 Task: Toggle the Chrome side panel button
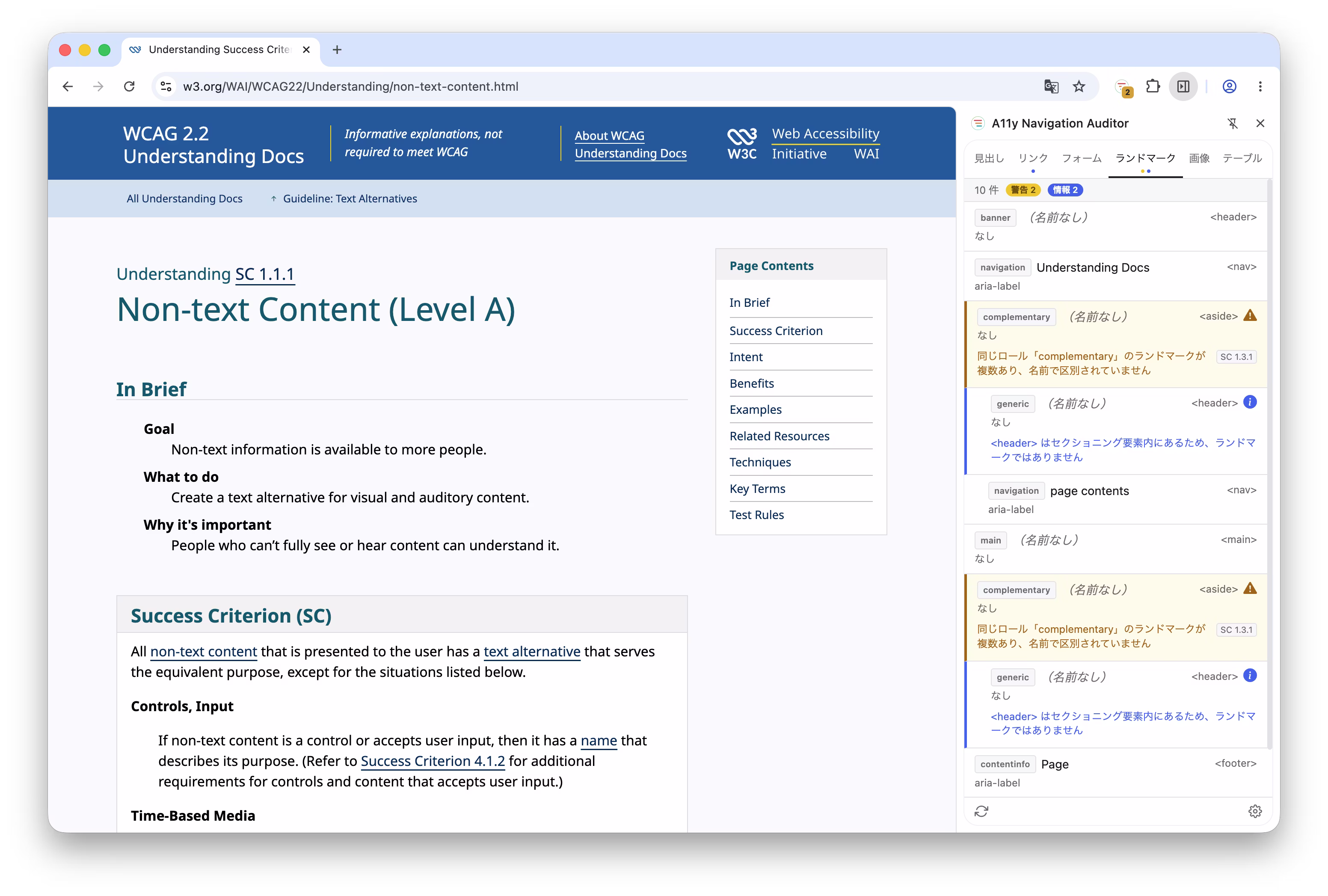(1183, 86)
